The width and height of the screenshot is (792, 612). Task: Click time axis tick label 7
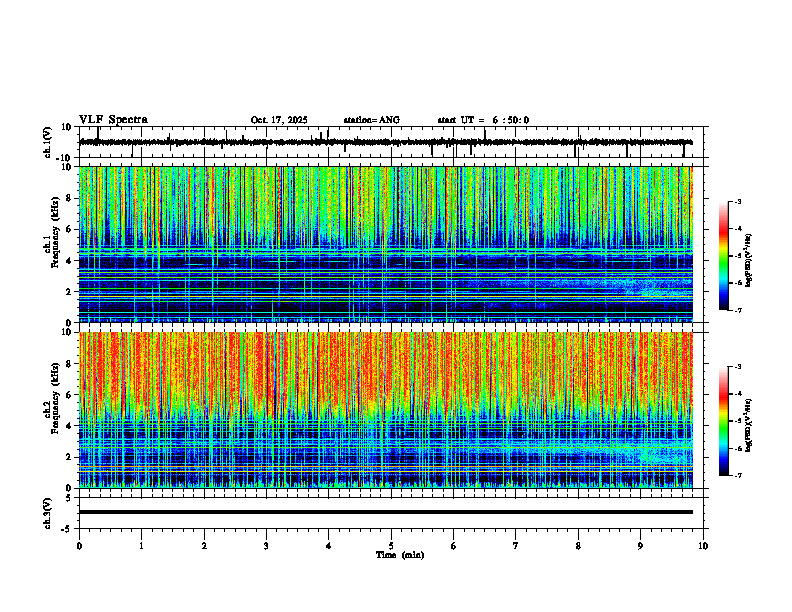click(516, 546)
